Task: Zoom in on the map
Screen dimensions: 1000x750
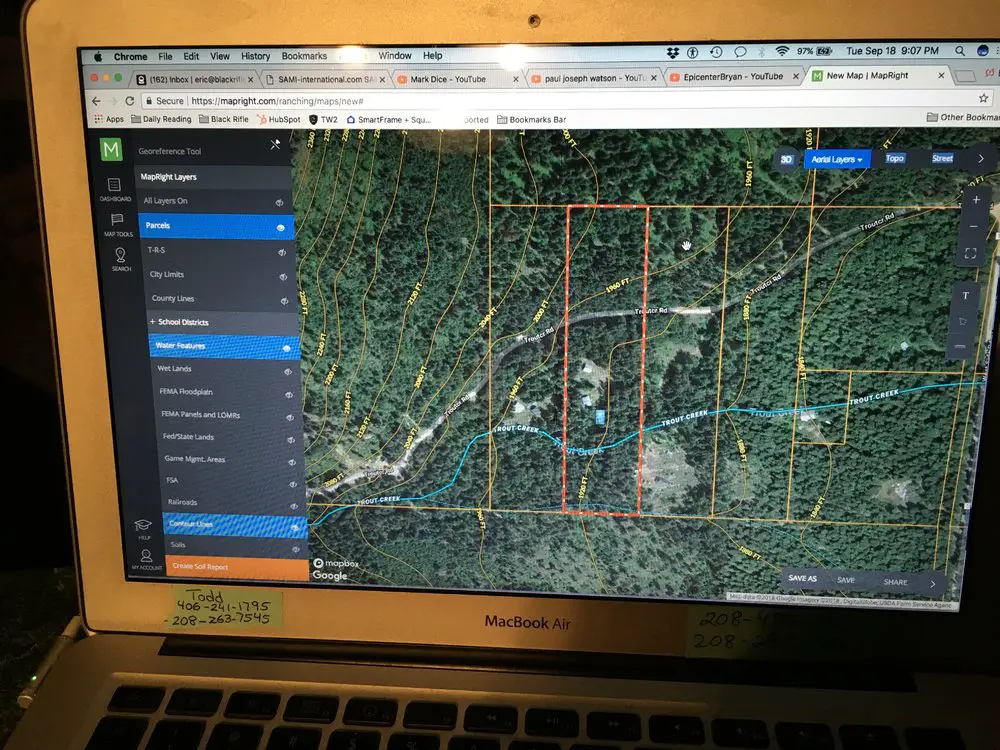Action: tap(976, 200)
